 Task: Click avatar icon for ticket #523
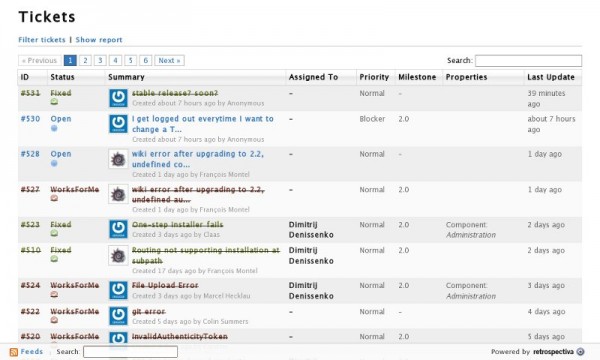click(x=118, y=229)
